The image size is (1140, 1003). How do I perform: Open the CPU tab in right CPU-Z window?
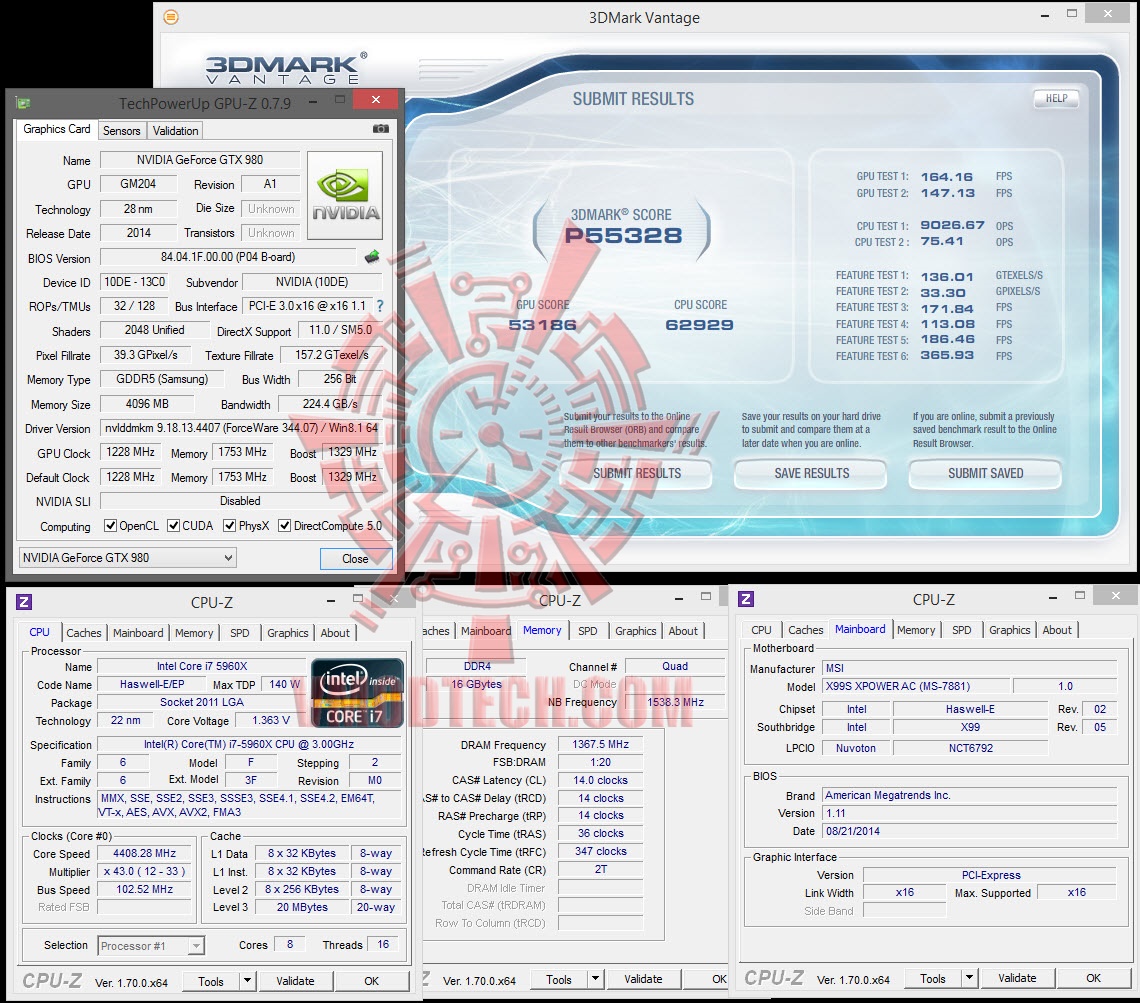click(761, 630)
